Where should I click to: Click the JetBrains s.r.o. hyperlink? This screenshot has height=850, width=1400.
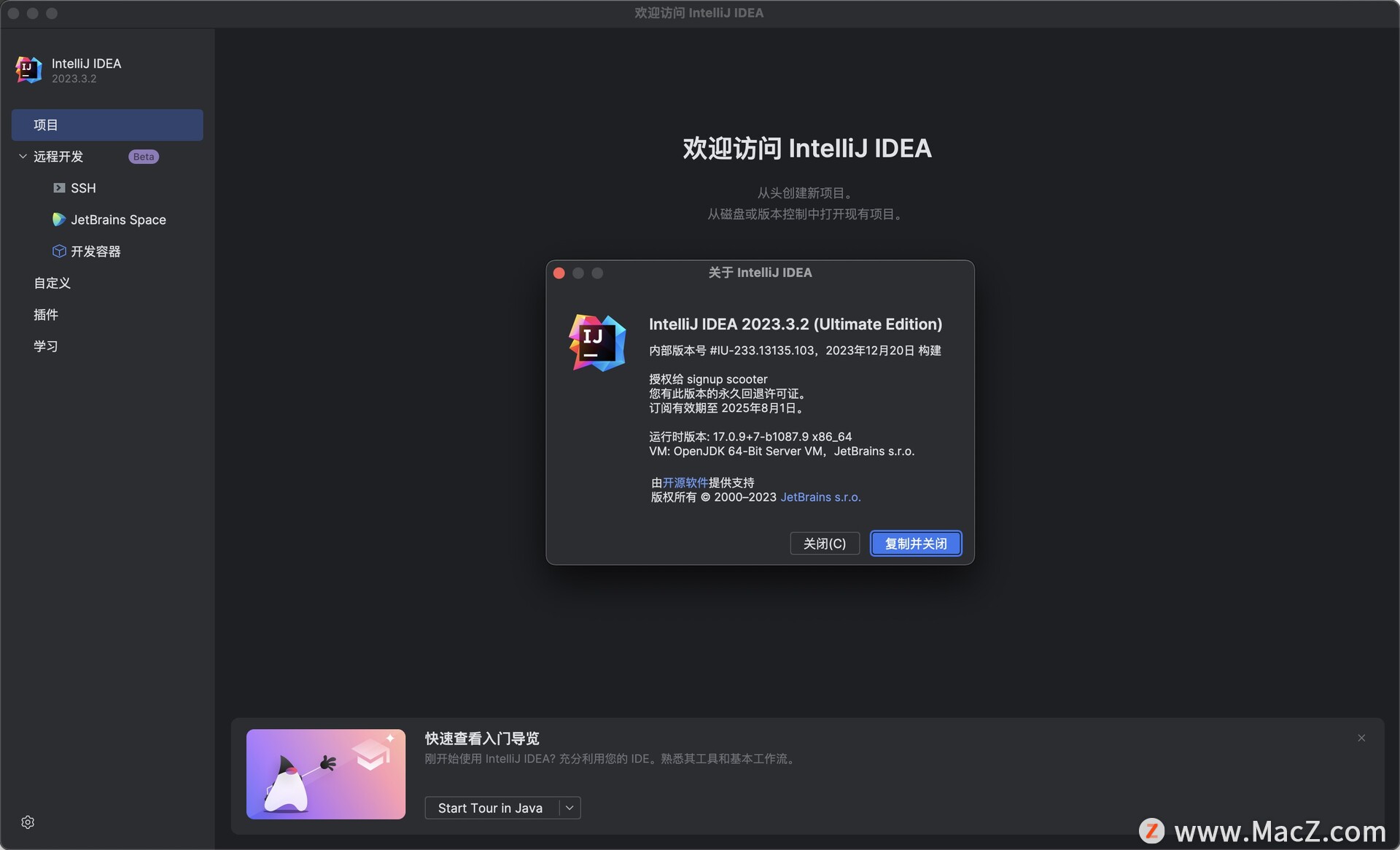point(820,497)
